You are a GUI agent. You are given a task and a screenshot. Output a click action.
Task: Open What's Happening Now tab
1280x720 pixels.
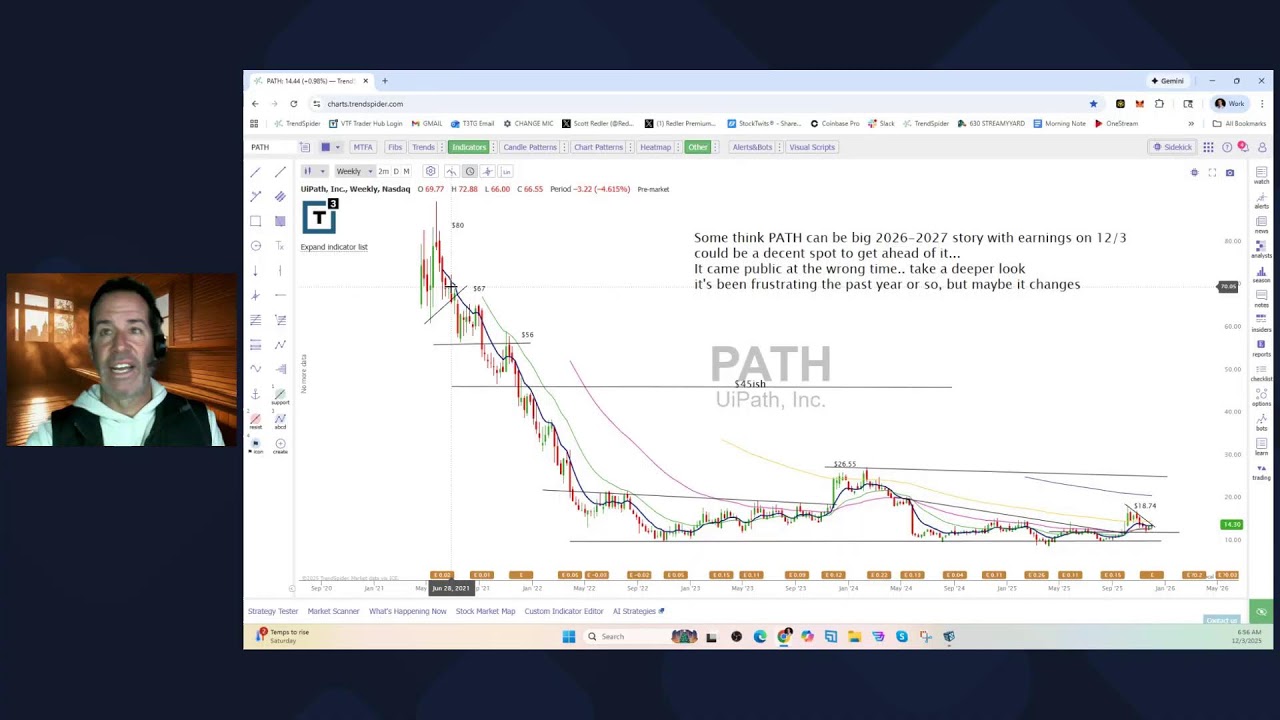(408, 611)
